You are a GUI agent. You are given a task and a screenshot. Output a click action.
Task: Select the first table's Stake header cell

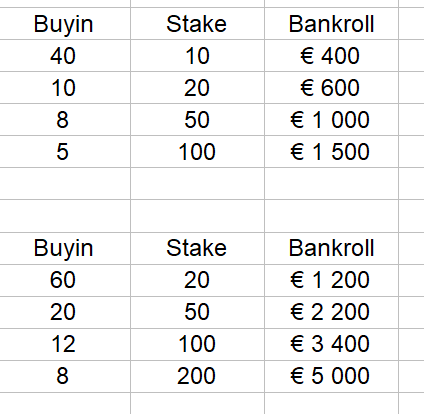click(x=197, y=24)
